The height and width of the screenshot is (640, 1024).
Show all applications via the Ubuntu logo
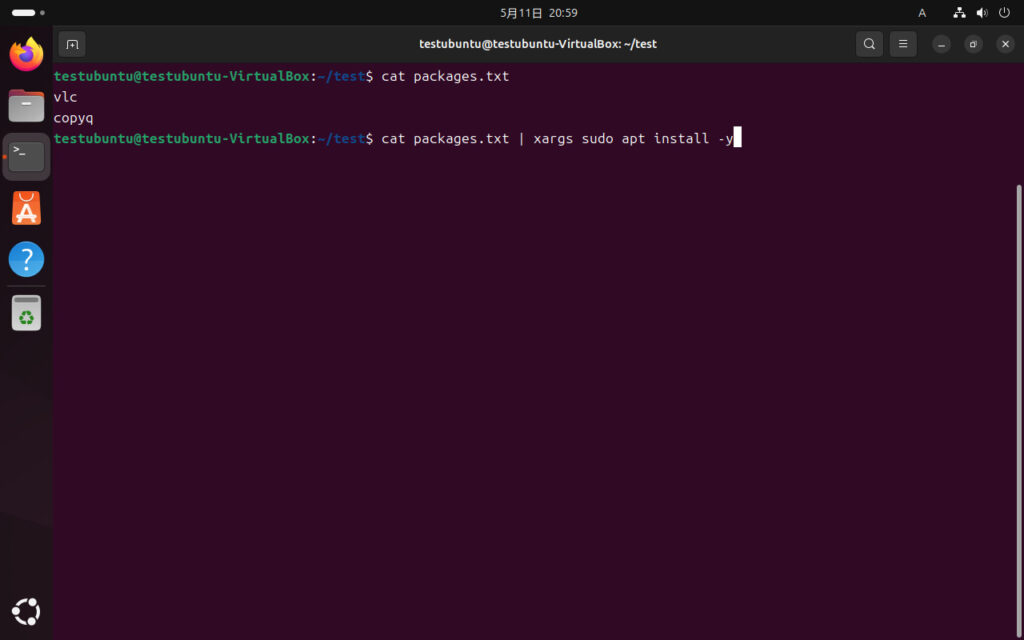pos(26,610)
